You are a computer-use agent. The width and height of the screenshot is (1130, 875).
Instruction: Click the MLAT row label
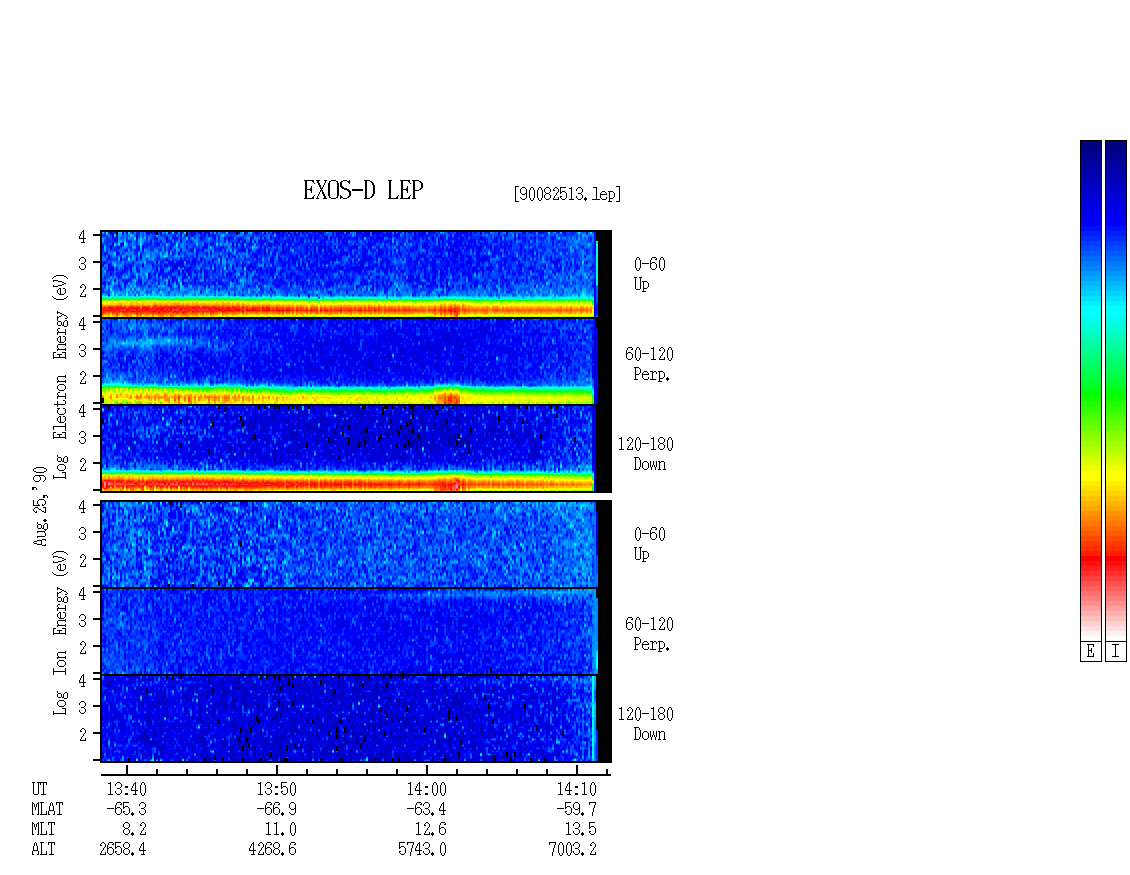pyautogui.click(x=47, y=809)
